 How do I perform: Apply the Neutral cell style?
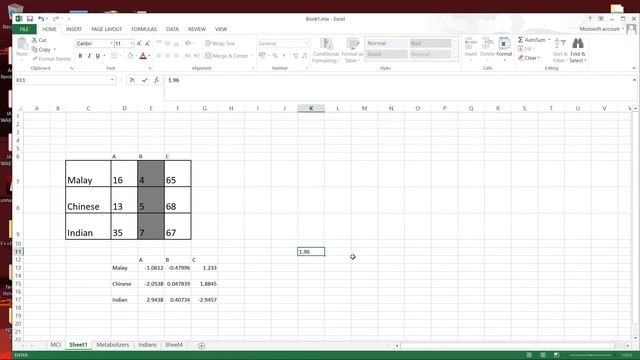[x=430, y=54]
